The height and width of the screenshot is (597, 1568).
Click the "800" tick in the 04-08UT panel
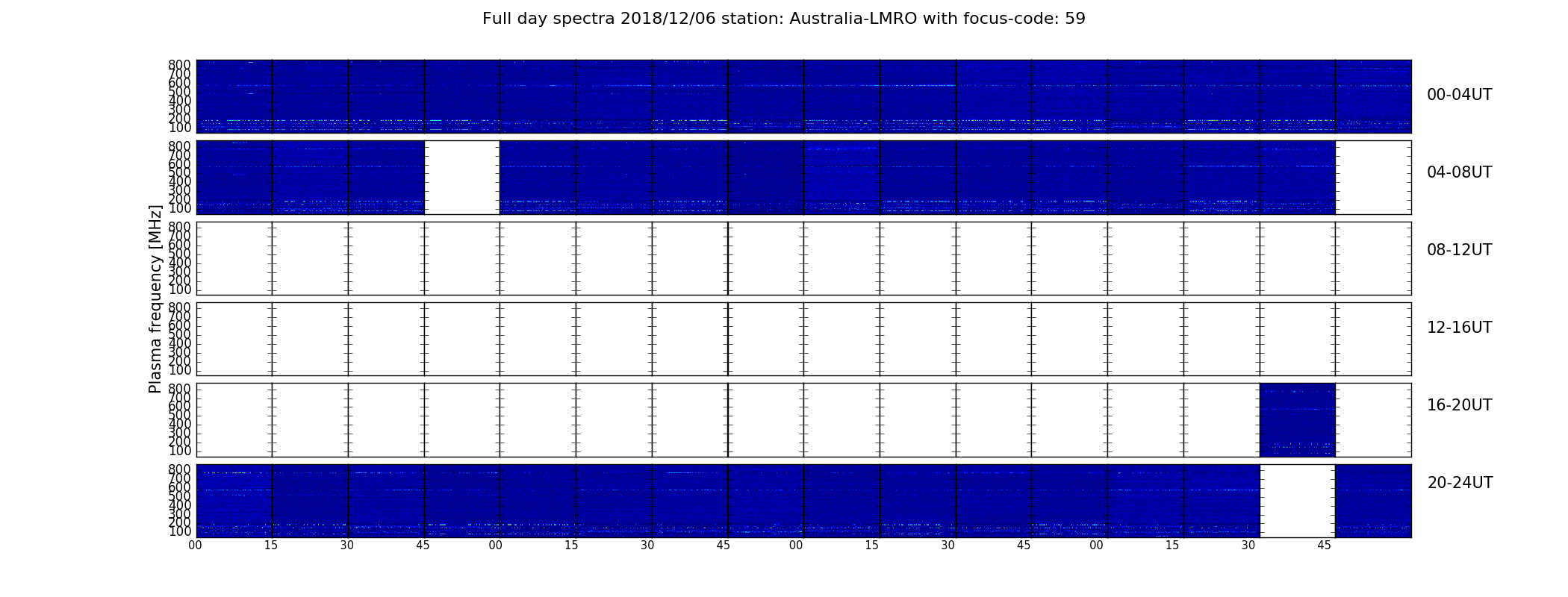click(180, 146)
